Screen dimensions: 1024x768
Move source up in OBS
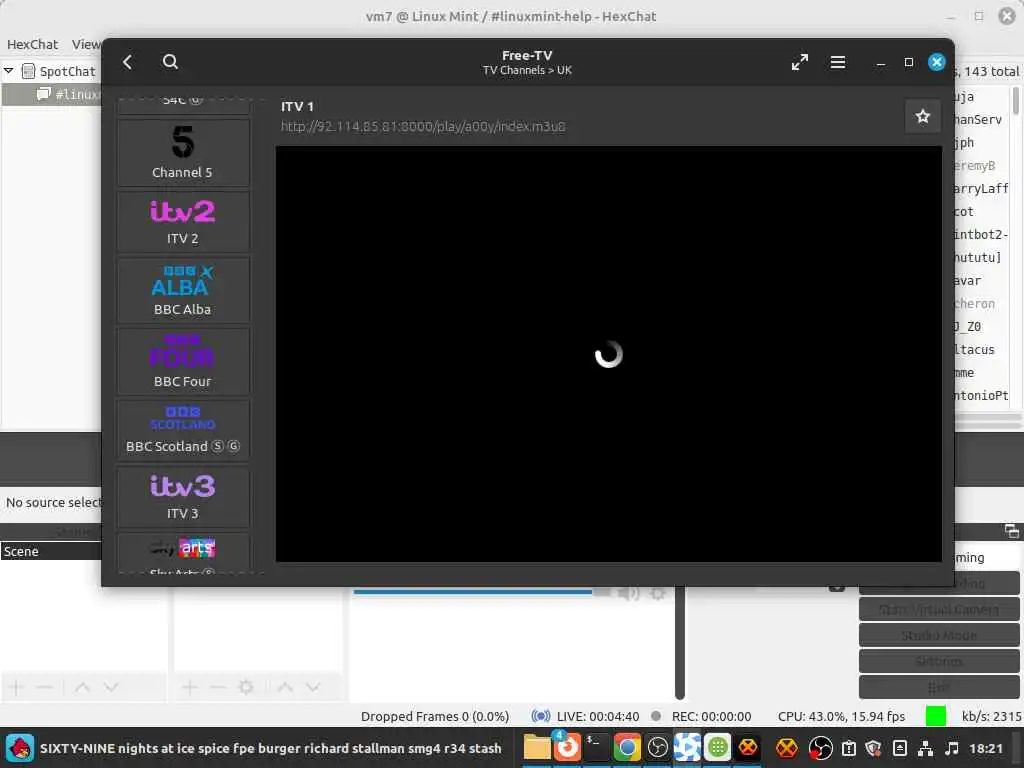(x=285, y=687)
